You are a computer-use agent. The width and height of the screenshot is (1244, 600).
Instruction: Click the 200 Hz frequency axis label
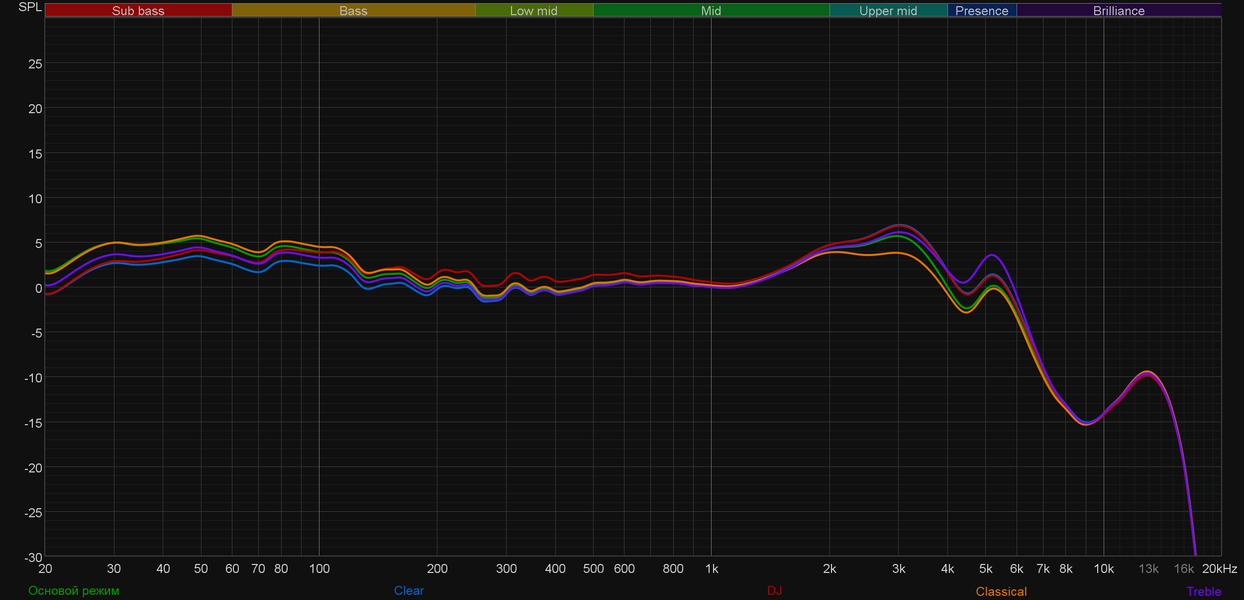pyautogui.click(x=437, y=569)
